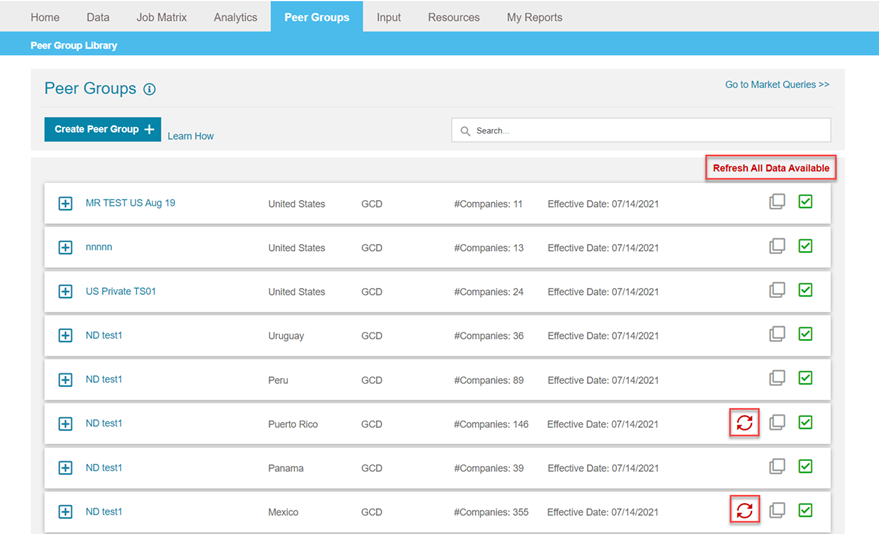Open the Analytics tab
Viewport: 879px width, 534px height.
point(235,17)
